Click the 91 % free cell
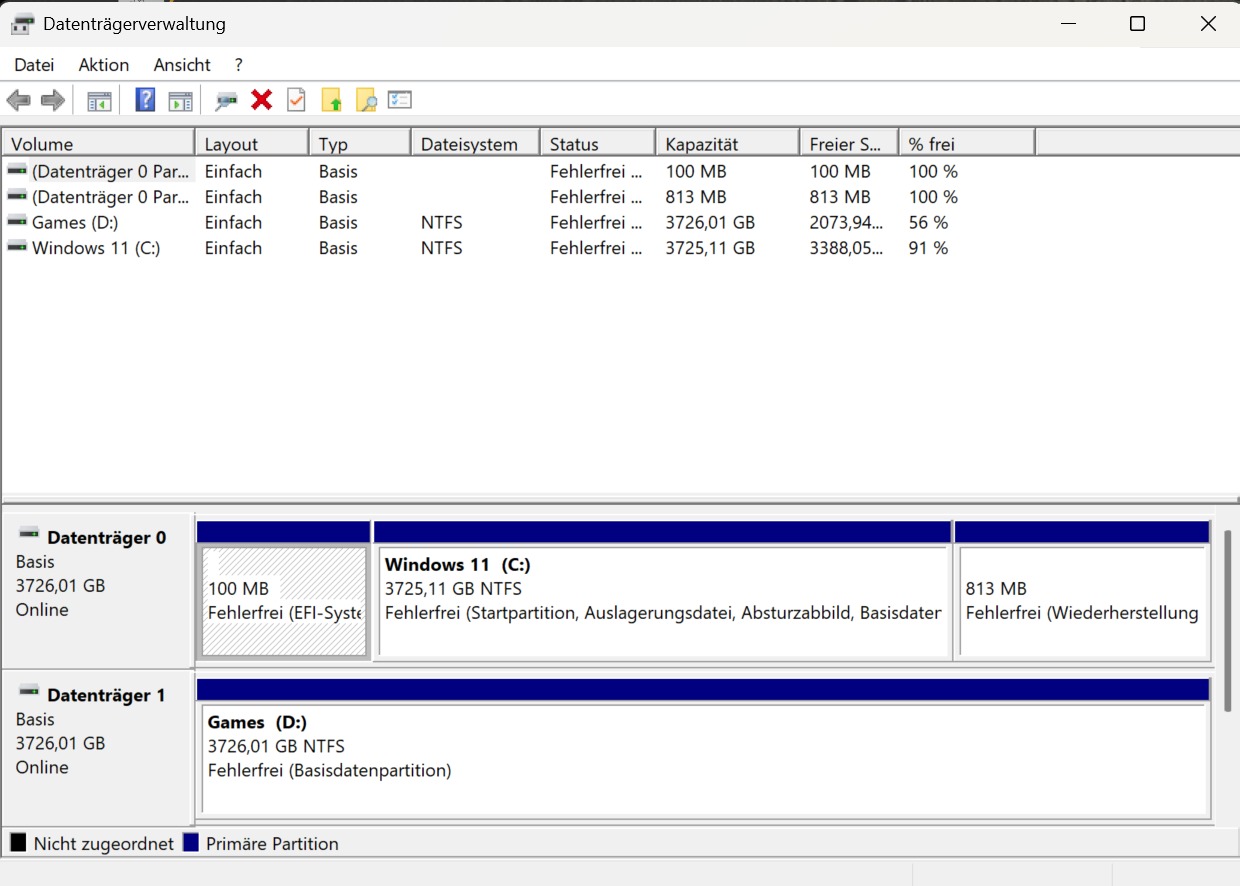Viewport: 1240px width, 886px height. tap(928, 248)
